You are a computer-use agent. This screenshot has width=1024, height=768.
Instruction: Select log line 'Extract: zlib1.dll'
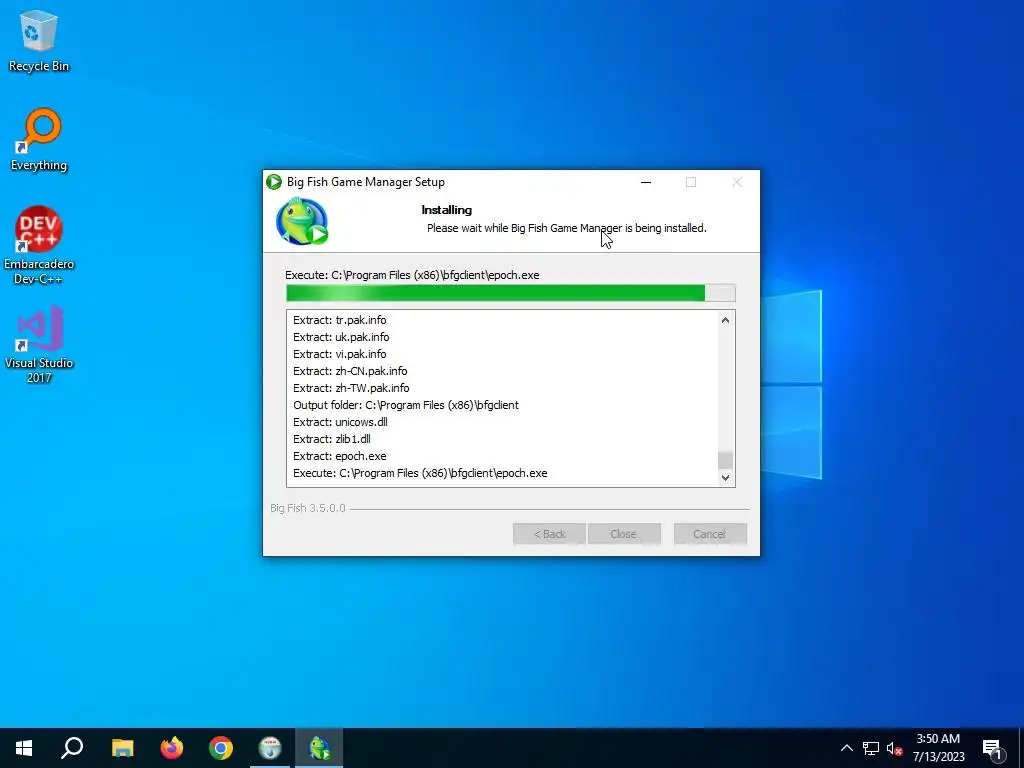coord(332,439)
